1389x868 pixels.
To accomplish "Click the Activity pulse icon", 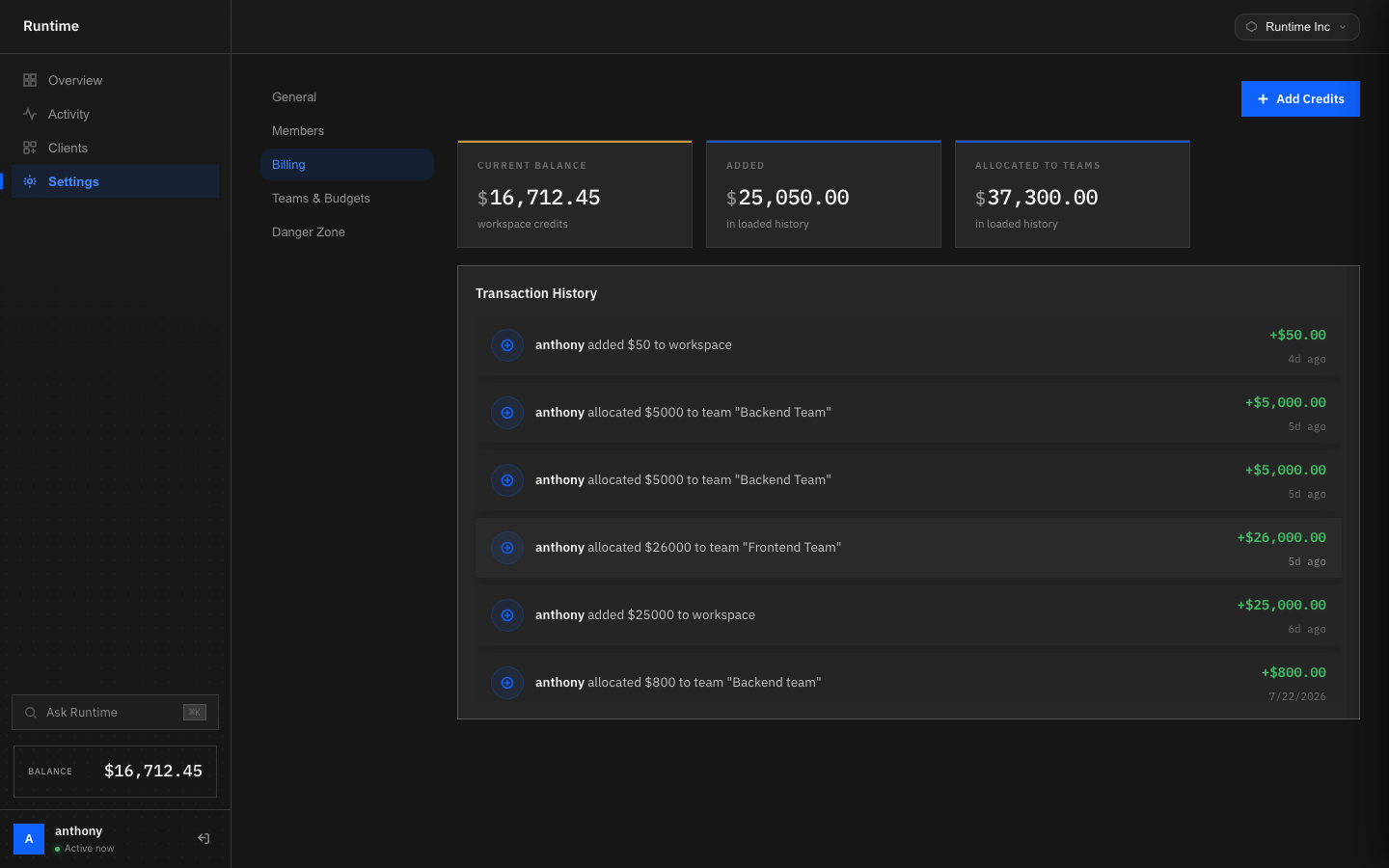I will coord(30,114).
